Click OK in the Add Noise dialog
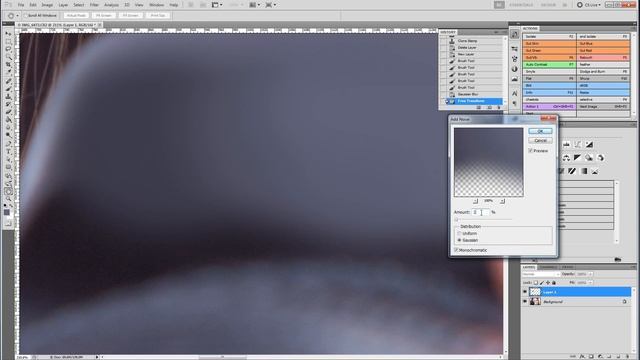This screenshot has height=360, width=640. pos(540,131)
